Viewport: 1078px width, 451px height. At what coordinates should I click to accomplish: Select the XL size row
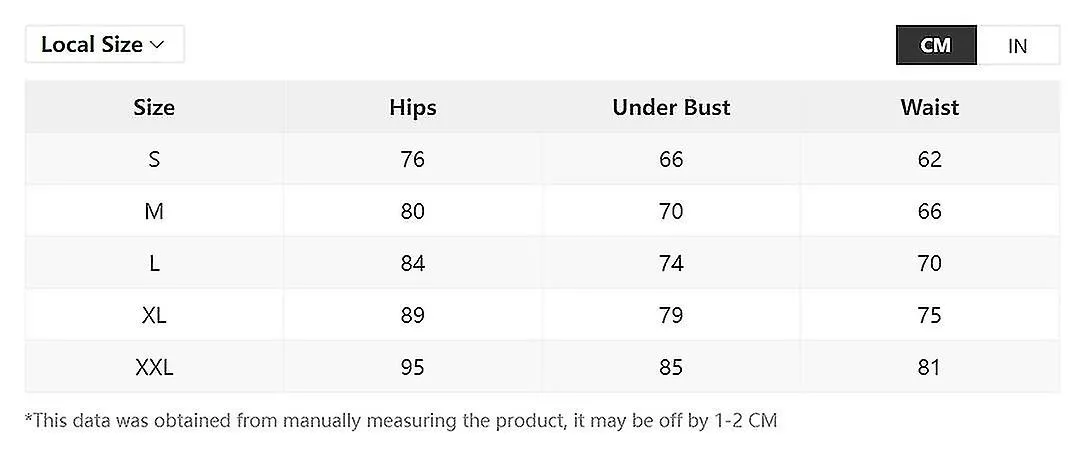[542, 315]
